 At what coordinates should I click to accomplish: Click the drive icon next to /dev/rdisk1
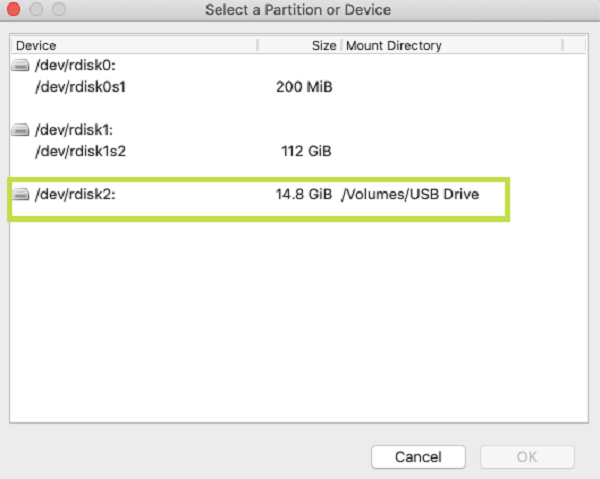21,130
